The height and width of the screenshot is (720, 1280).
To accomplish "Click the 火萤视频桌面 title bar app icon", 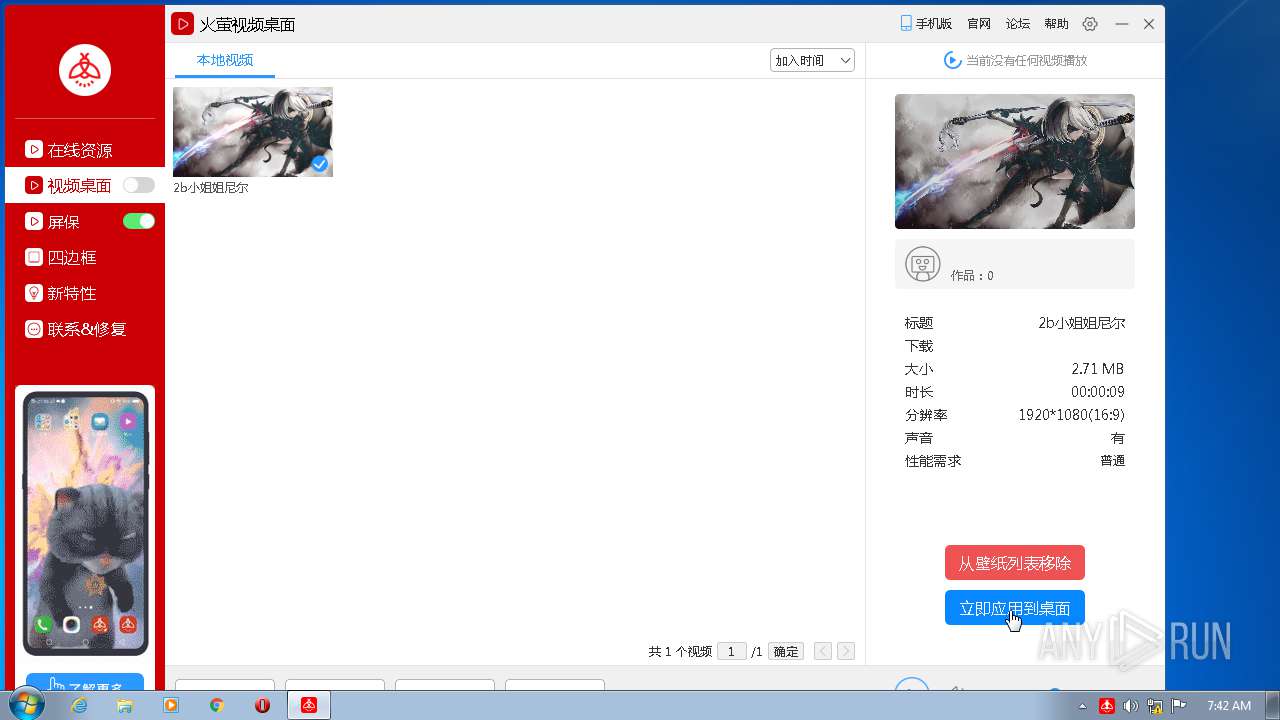I will coord(182,24).
